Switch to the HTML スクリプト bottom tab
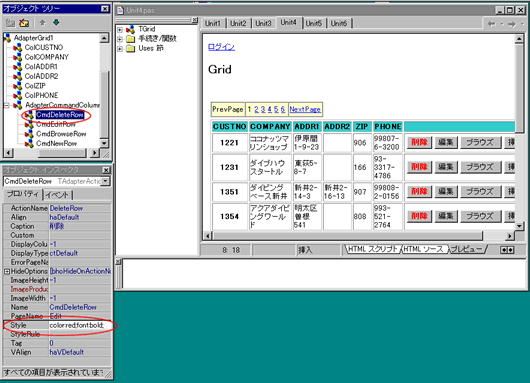 coord(373,249)
